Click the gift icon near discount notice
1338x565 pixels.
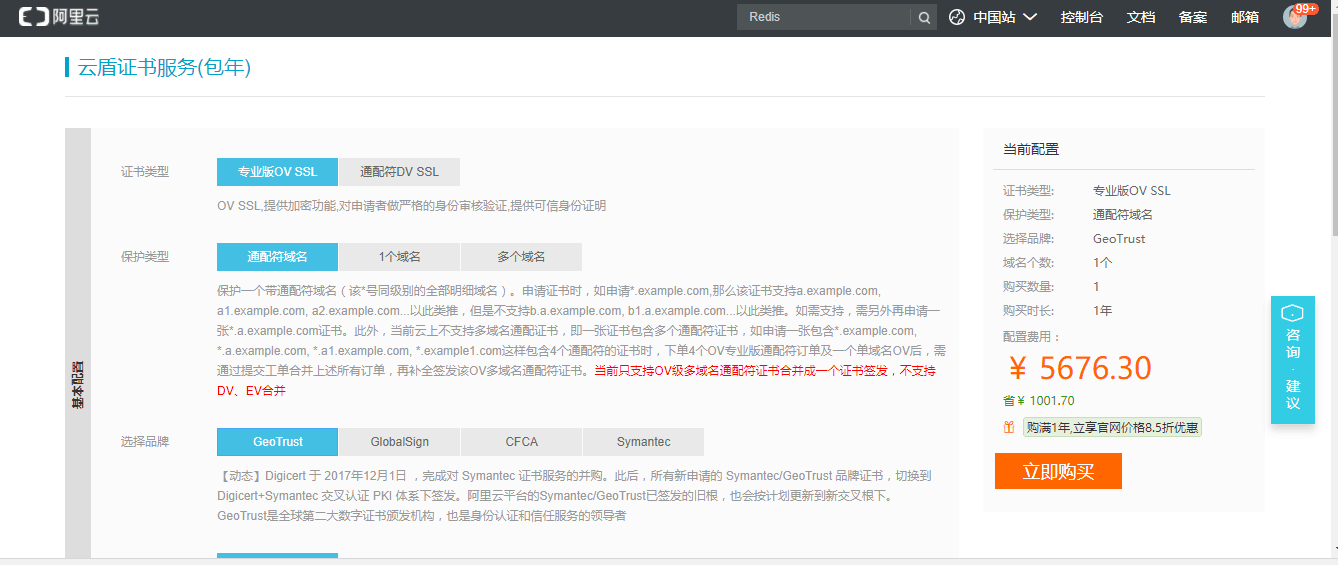click(x=1008, y=427)
